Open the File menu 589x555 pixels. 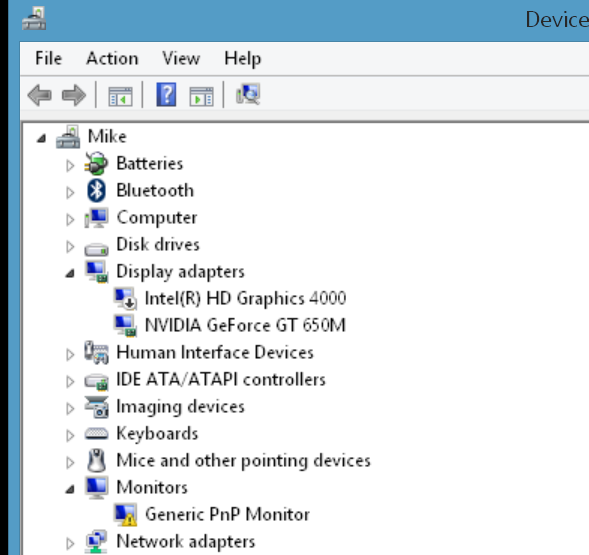(48, 59)
